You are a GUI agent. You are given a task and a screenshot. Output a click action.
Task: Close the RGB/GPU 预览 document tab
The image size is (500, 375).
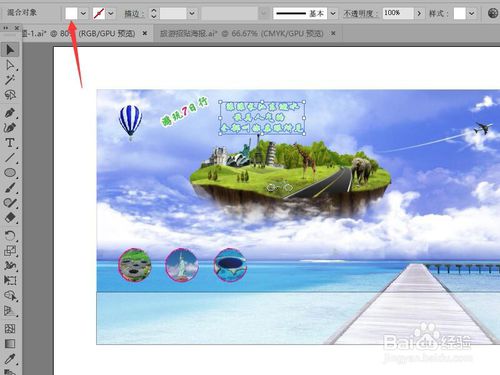point(145,33)
